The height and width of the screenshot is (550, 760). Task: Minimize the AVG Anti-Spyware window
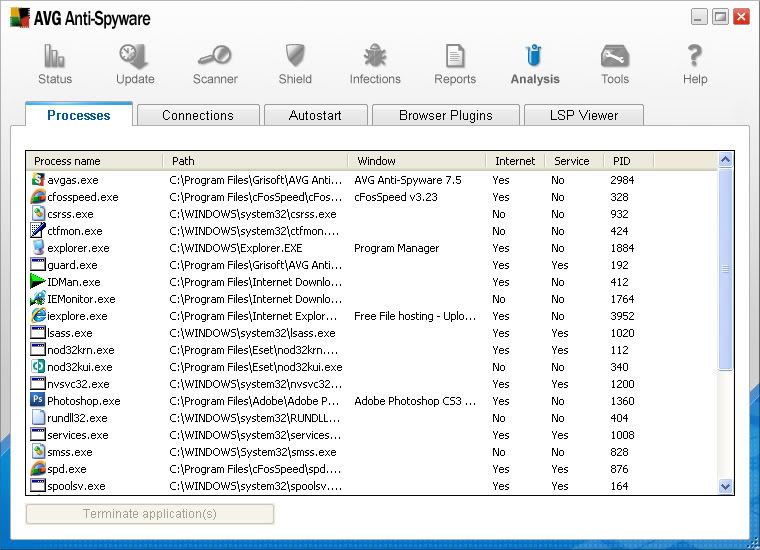pyautogui.click(x=698, y=17)
